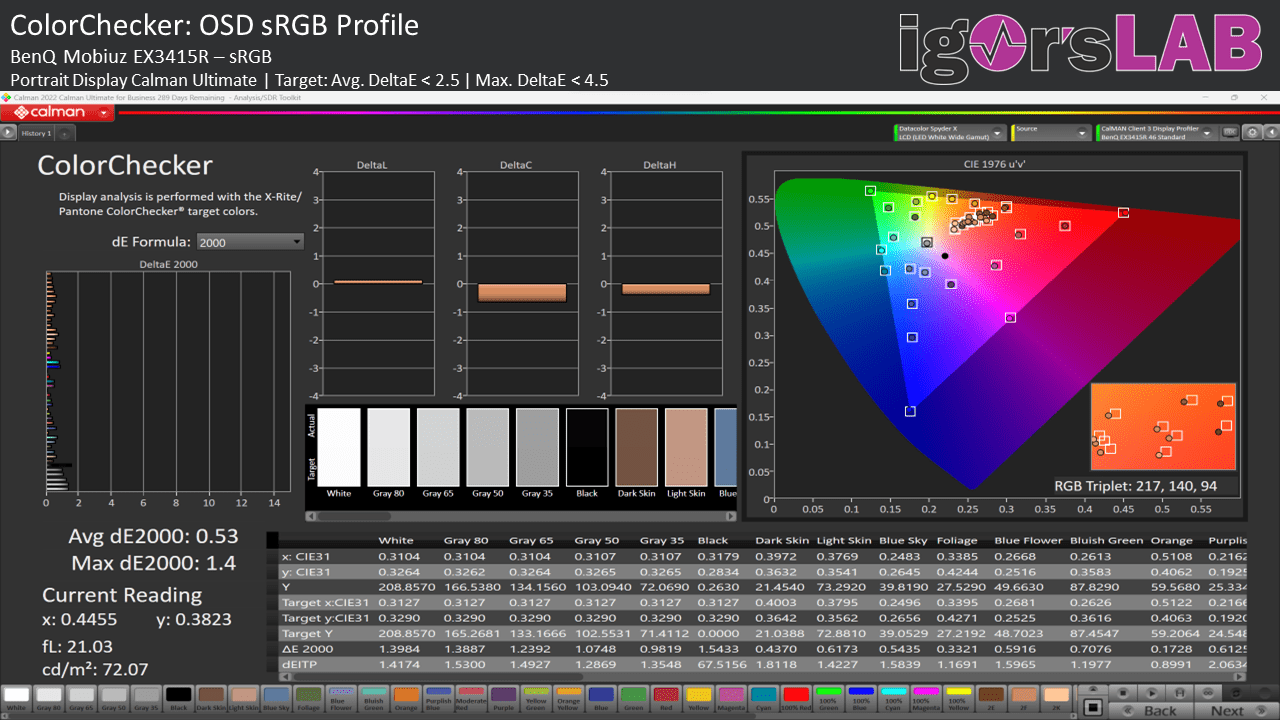
Task: Click the 'Max dE2000: 1.4' readout
Action: coord(154,563)
